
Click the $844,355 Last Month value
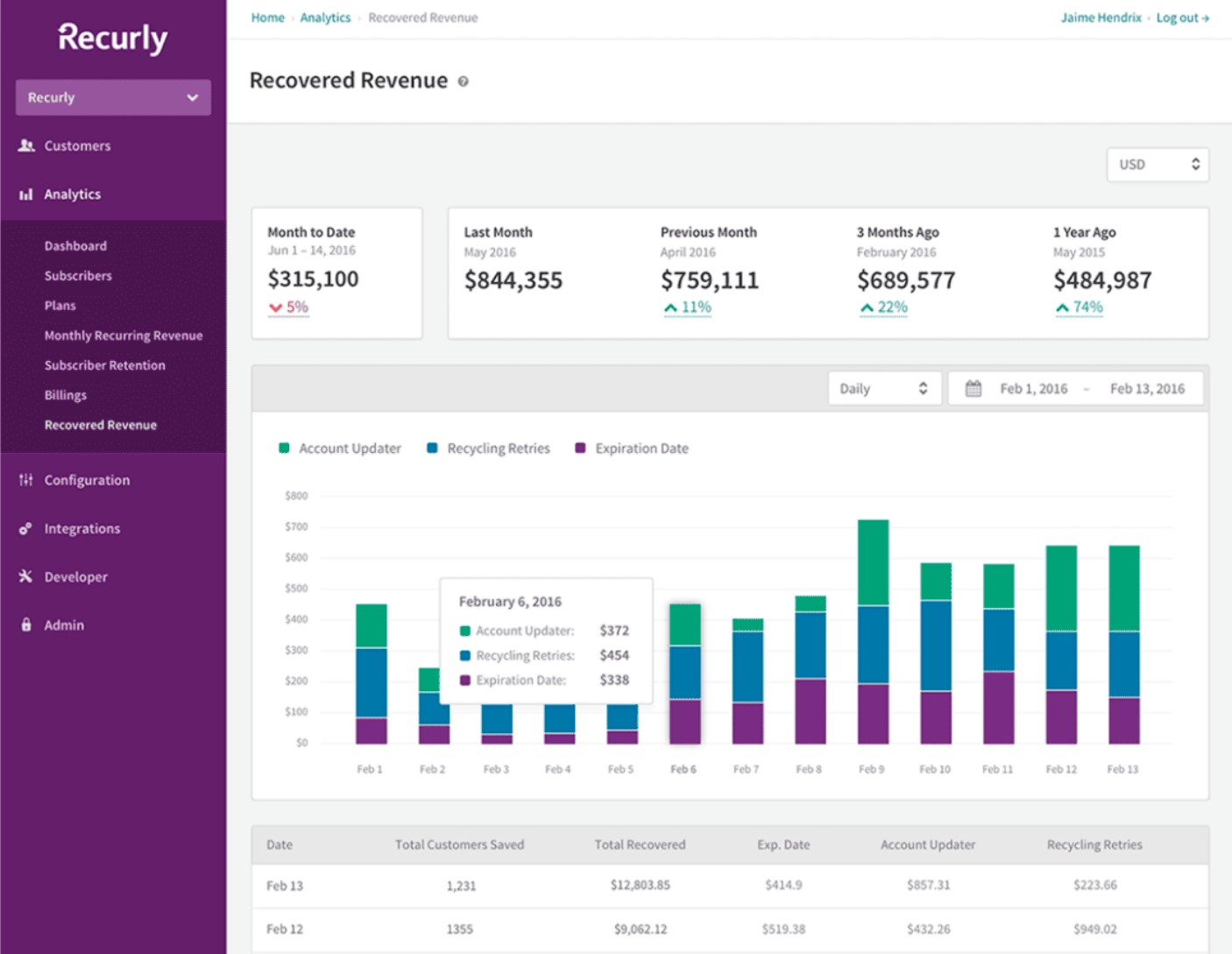(513, 280)
